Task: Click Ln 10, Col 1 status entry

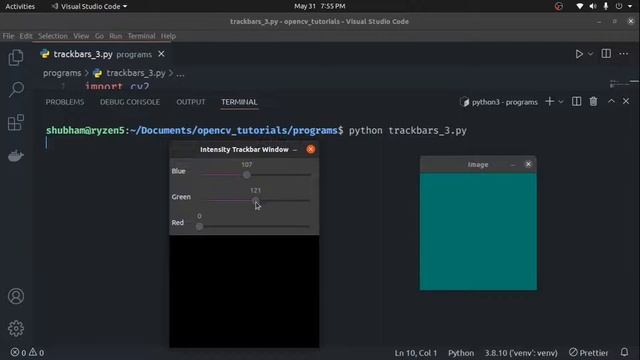Action: [x=416, y=353]
